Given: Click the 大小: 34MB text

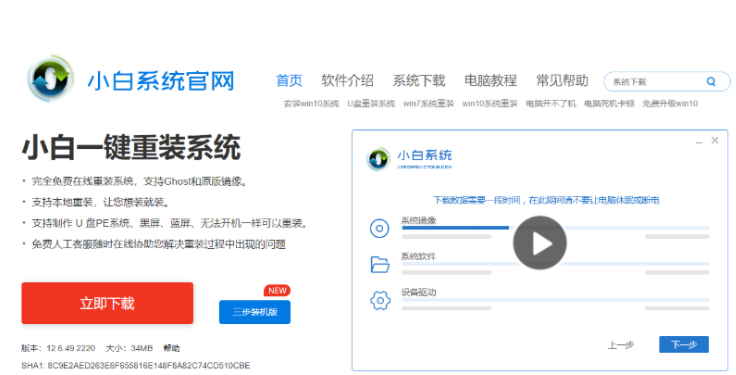Looking at the screenshot, I should pos(129,348).
